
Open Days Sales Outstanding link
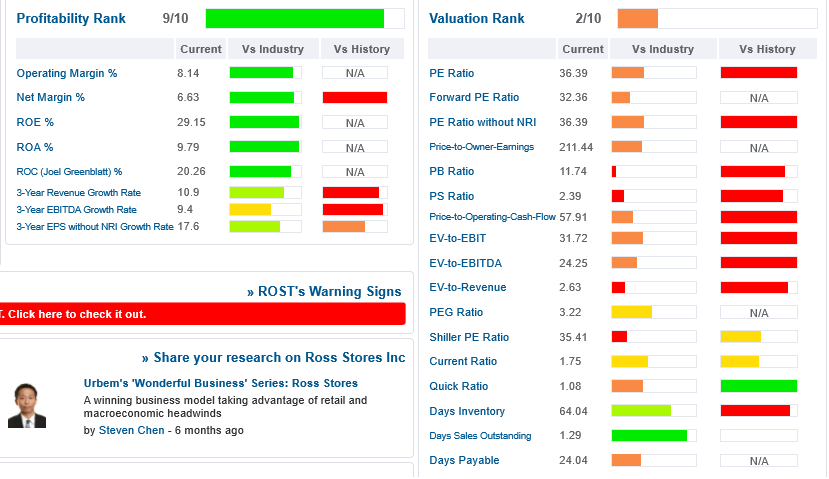point(480,436)
